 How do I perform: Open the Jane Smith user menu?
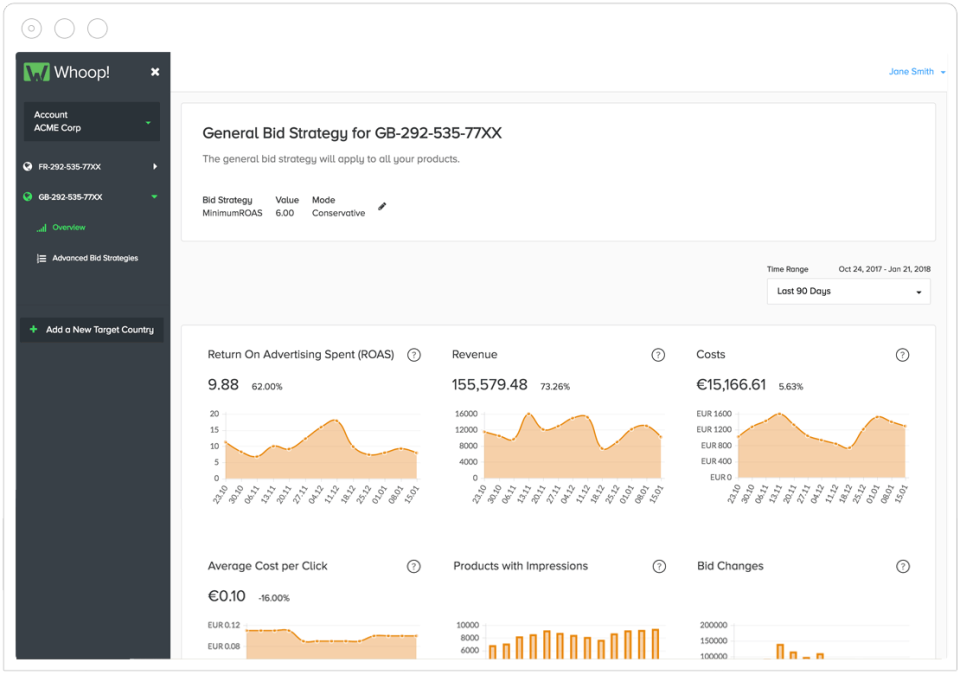point(916,72)
